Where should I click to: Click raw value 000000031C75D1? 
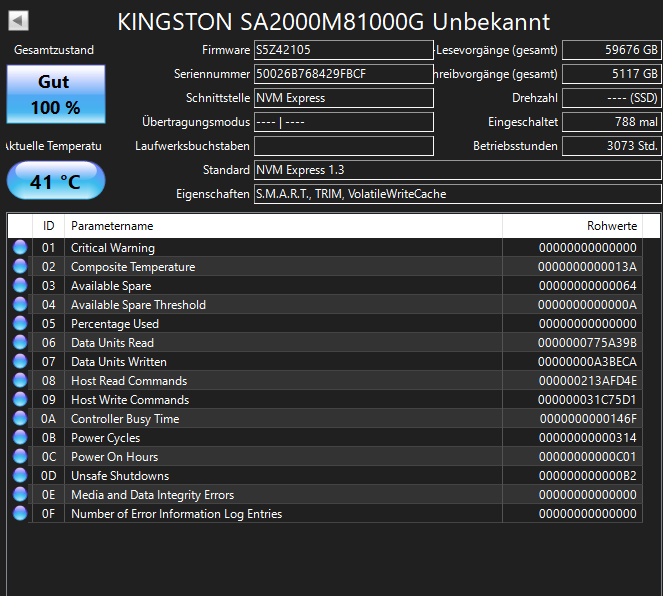tap(587, 400)
